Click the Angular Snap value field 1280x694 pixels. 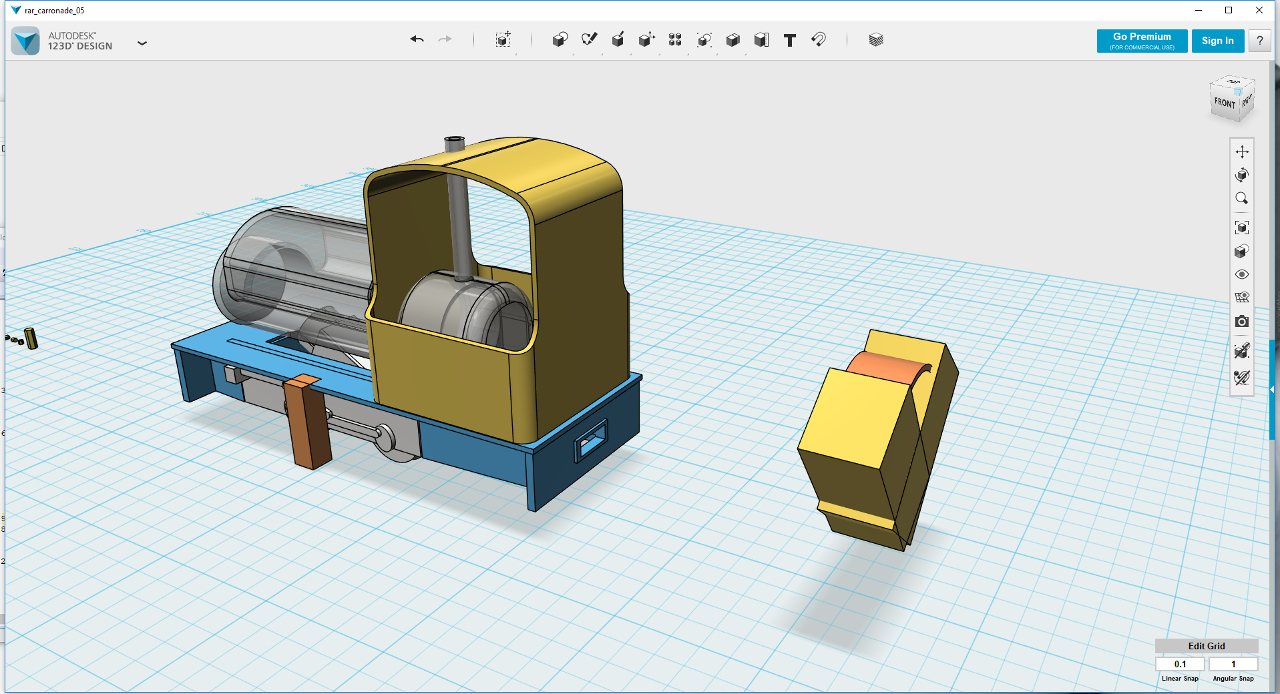pyautogui.click(x=1233, y=664)
